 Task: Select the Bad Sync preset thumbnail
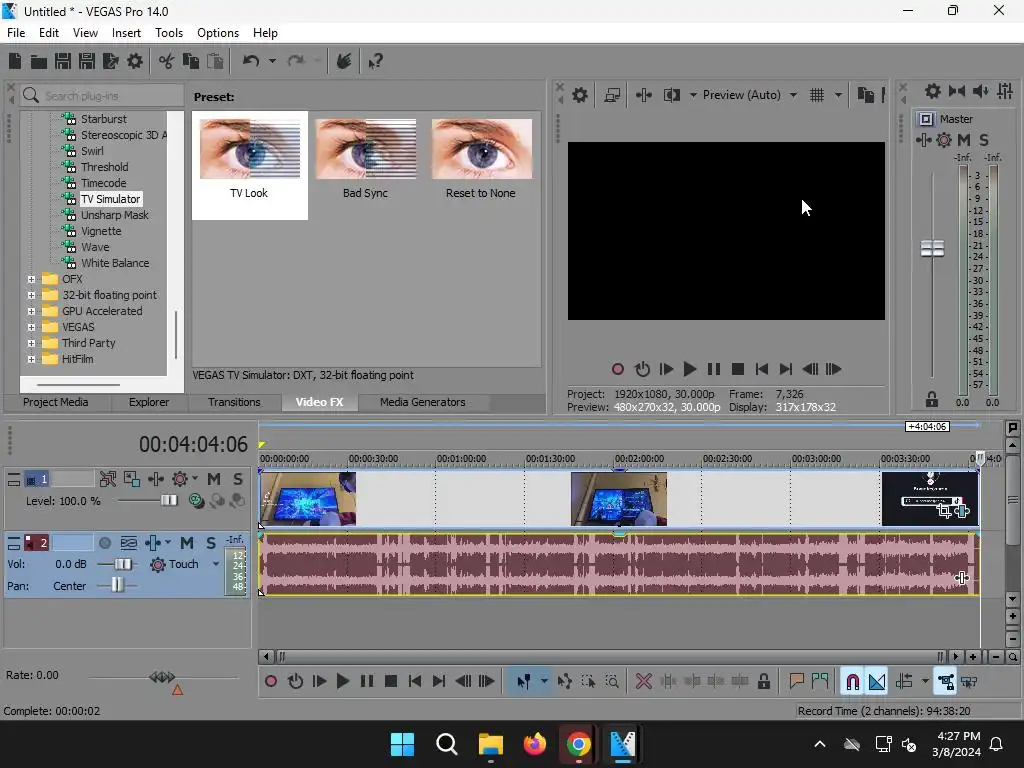365,150
